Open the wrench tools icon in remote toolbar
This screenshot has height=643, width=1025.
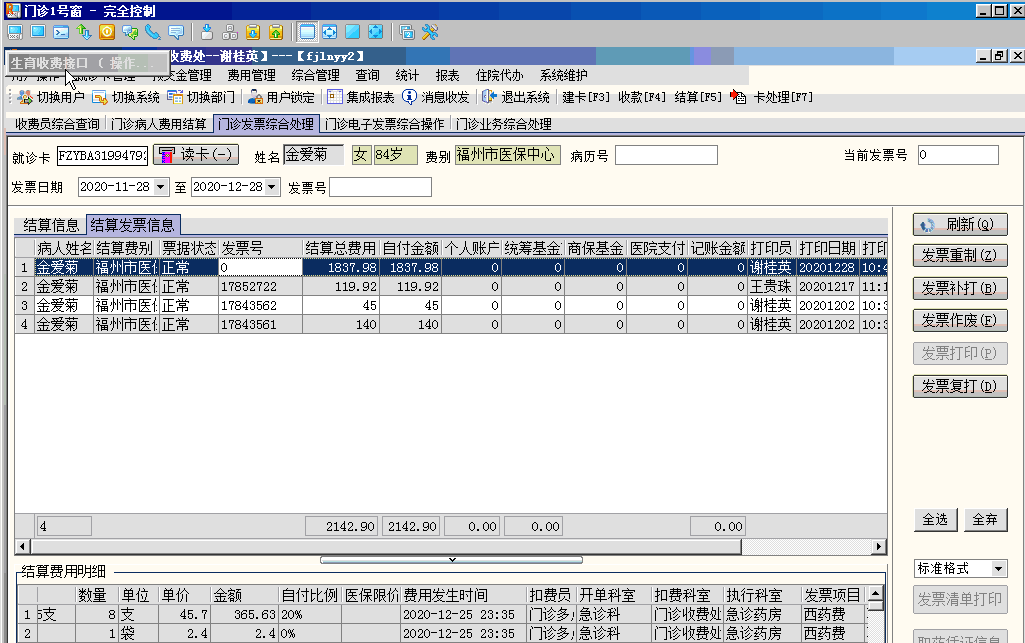pos(430,32)
